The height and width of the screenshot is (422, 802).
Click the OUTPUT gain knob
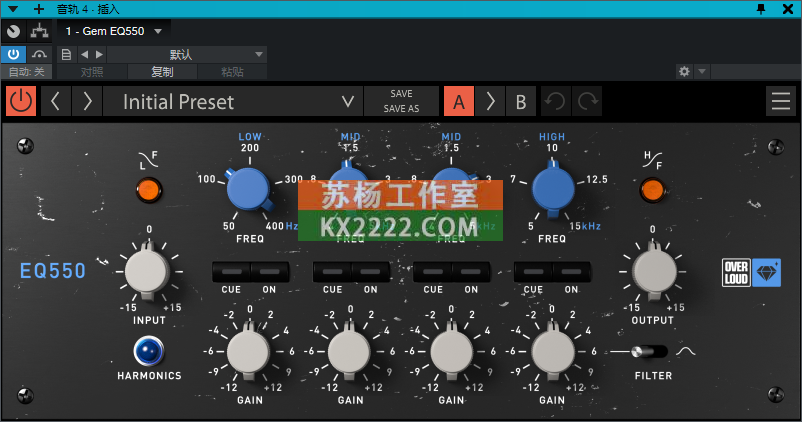pos(654,271)
